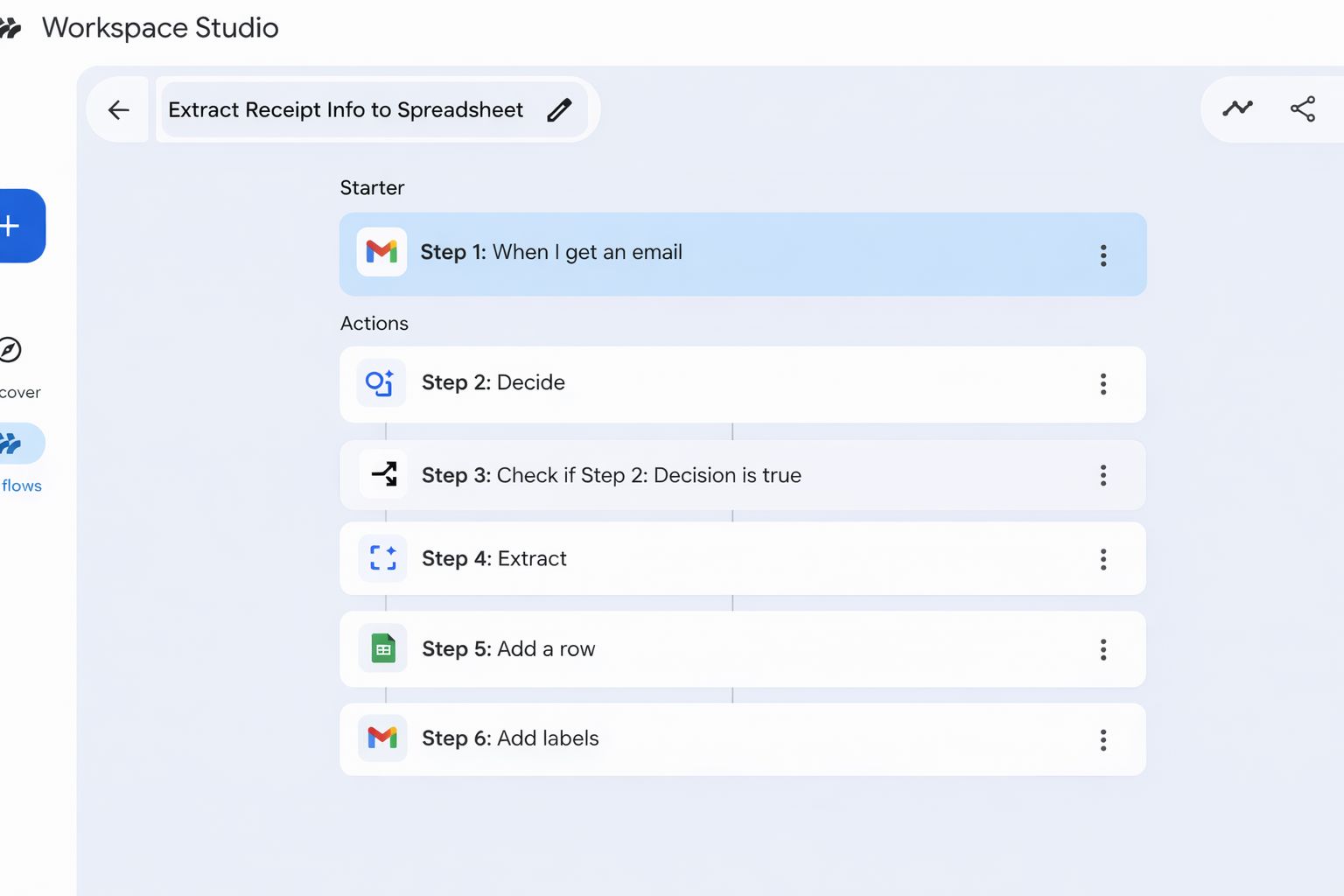This screenshot has height=896, width=1344.
Task: Click the pencil icon to rename flow
Action: click(x=559, y=110)
